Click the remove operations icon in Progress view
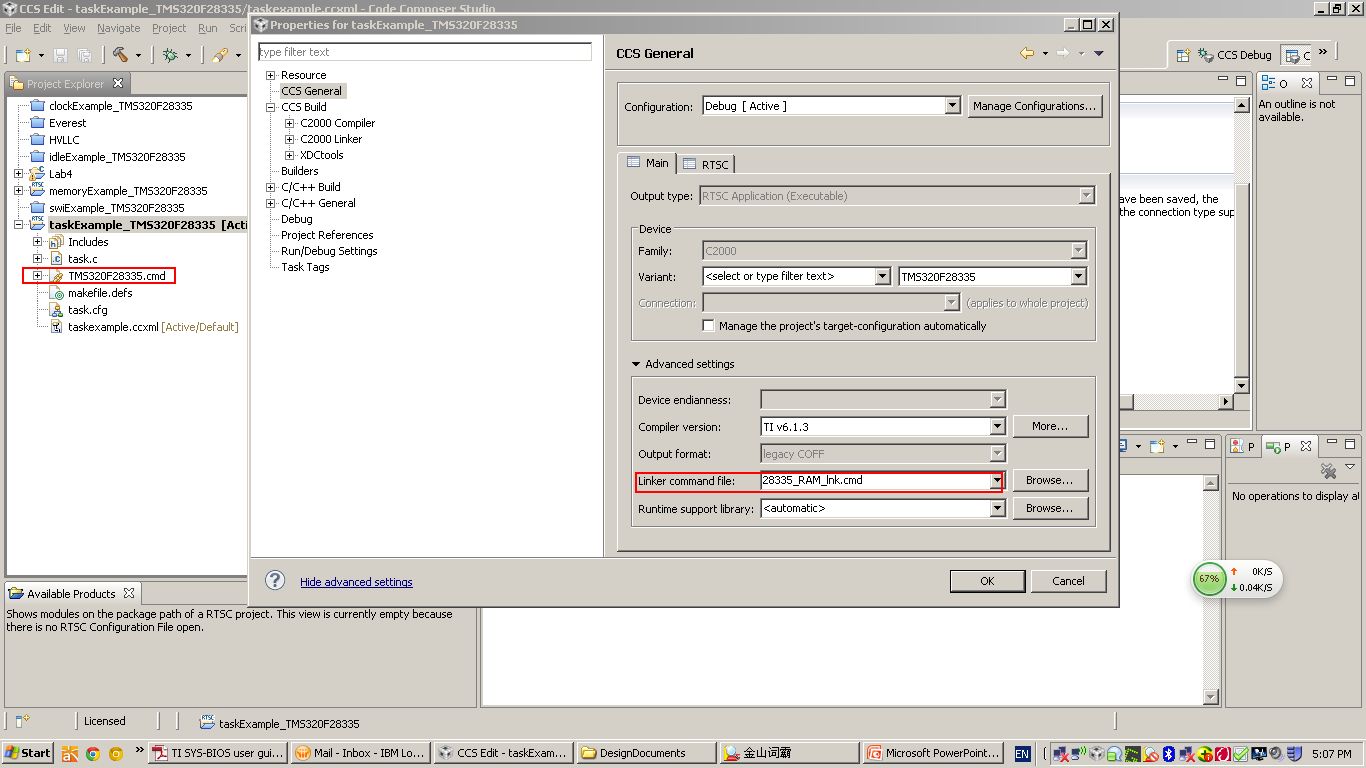Image resolution: width=1366 pixels, height=768 pixels. click(1329, 470)
